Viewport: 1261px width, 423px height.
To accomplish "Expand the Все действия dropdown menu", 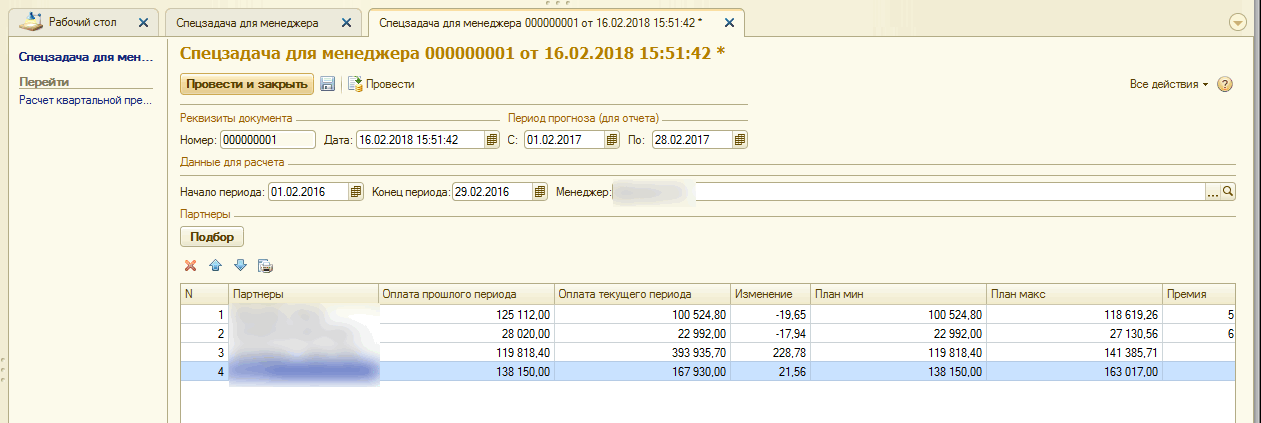I will click(x=1168, y=85).
